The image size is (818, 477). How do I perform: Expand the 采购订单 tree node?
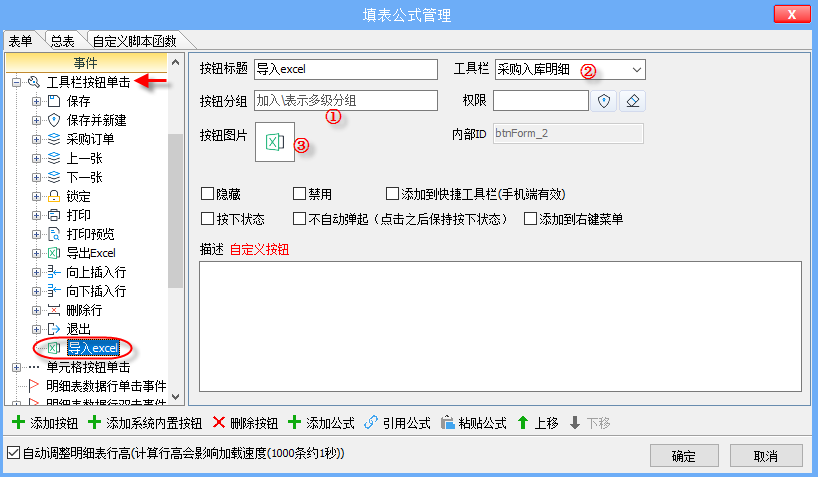(36, 139)
